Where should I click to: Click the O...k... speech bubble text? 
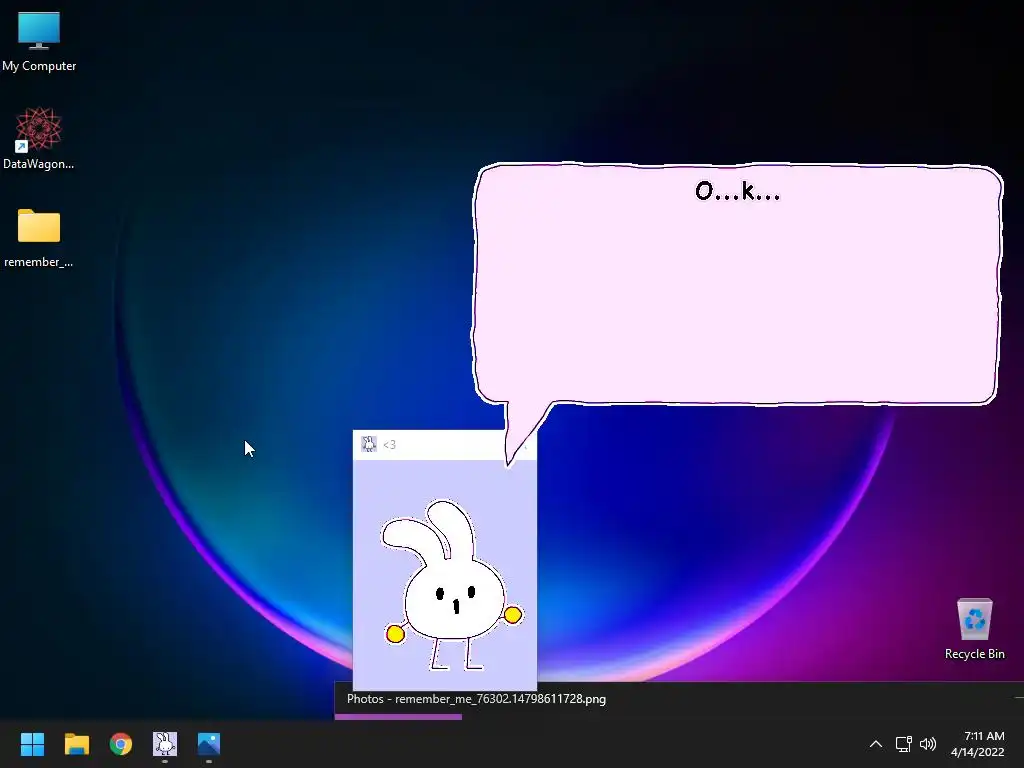[737, 191]
